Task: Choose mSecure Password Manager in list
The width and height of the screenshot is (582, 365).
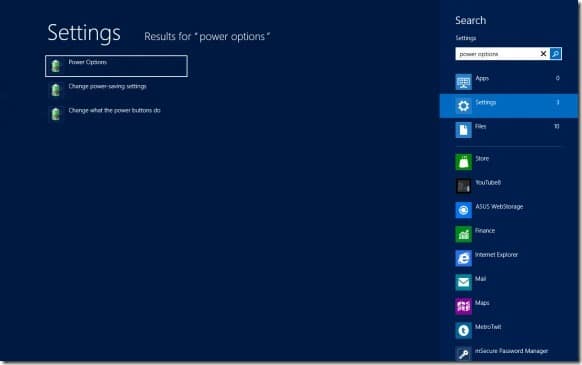Action: tap(511, 351)
